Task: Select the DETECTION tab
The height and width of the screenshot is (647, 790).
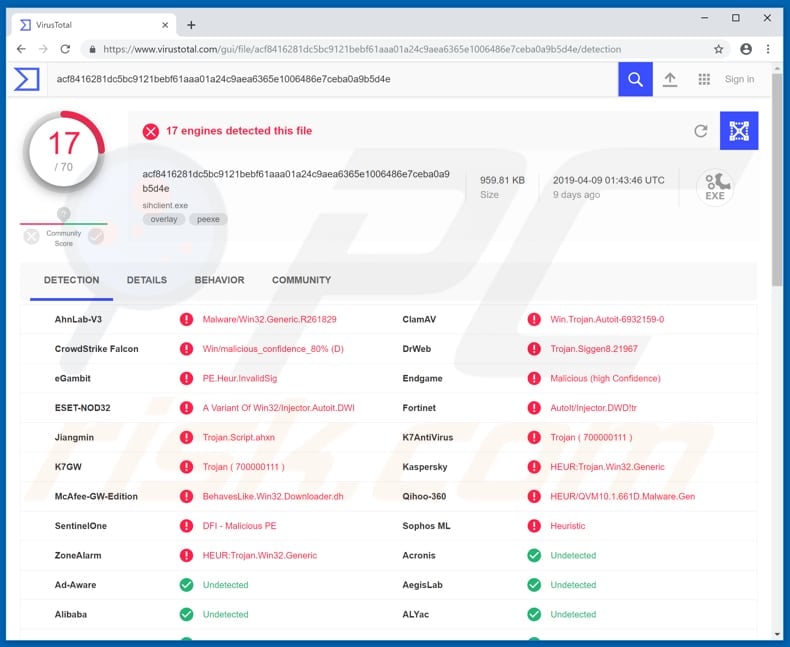Action: click(72, 280)
